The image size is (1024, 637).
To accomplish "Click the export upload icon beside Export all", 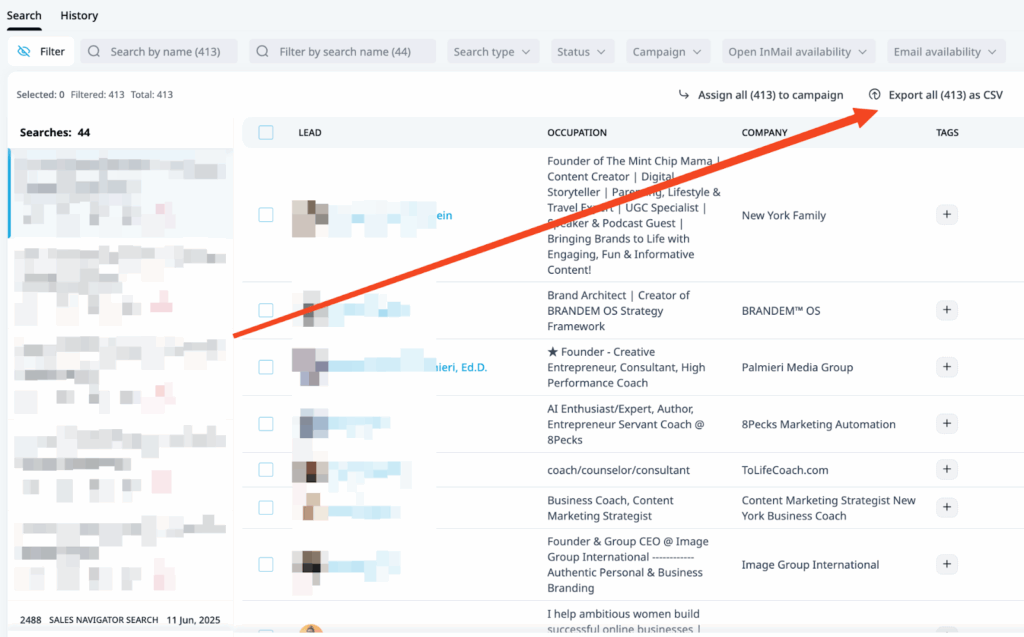I will [874, 95].
